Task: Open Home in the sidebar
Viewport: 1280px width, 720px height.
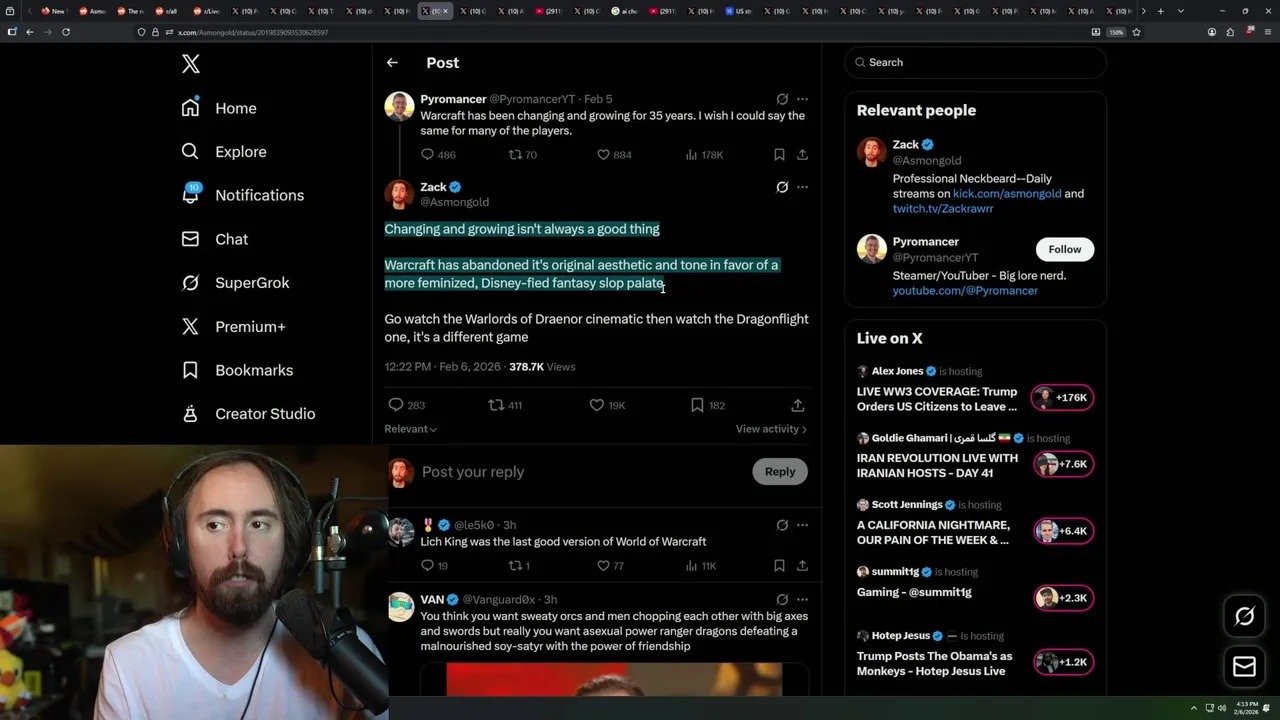Action: pyautogui.click(x=219, y=108)
